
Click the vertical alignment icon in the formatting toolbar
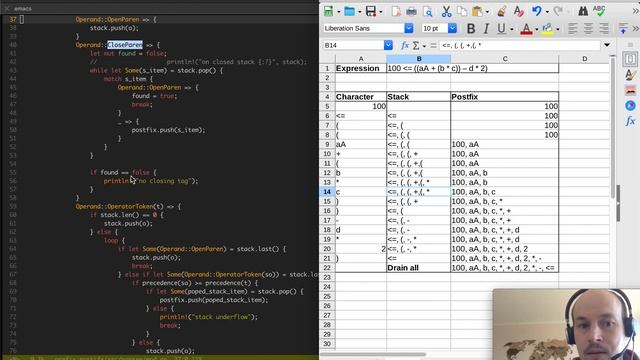coord(623,29)
